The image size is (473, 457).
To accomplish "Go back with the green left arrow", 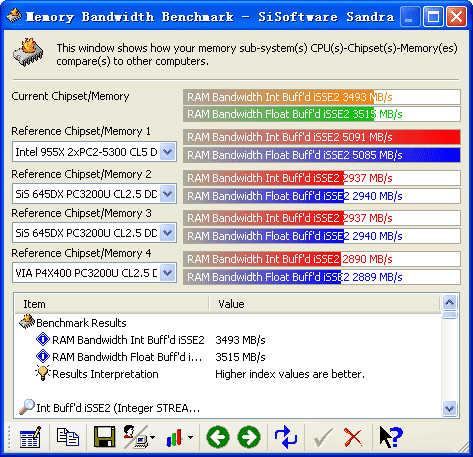I will [x=218, y=437].
